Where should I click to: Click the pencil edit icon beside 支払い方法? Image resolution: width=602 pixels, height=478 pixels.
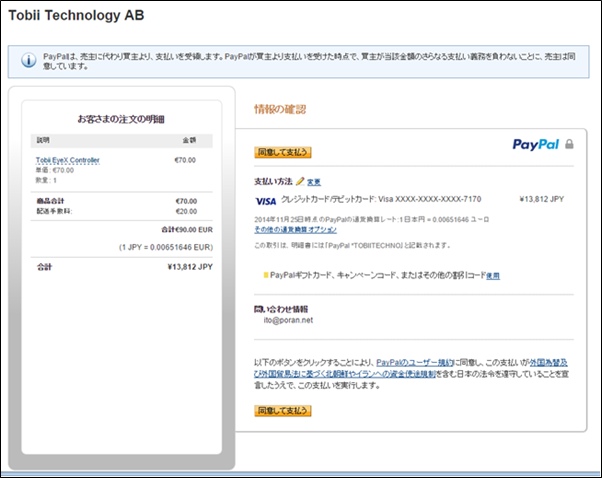tap(300, 181)
